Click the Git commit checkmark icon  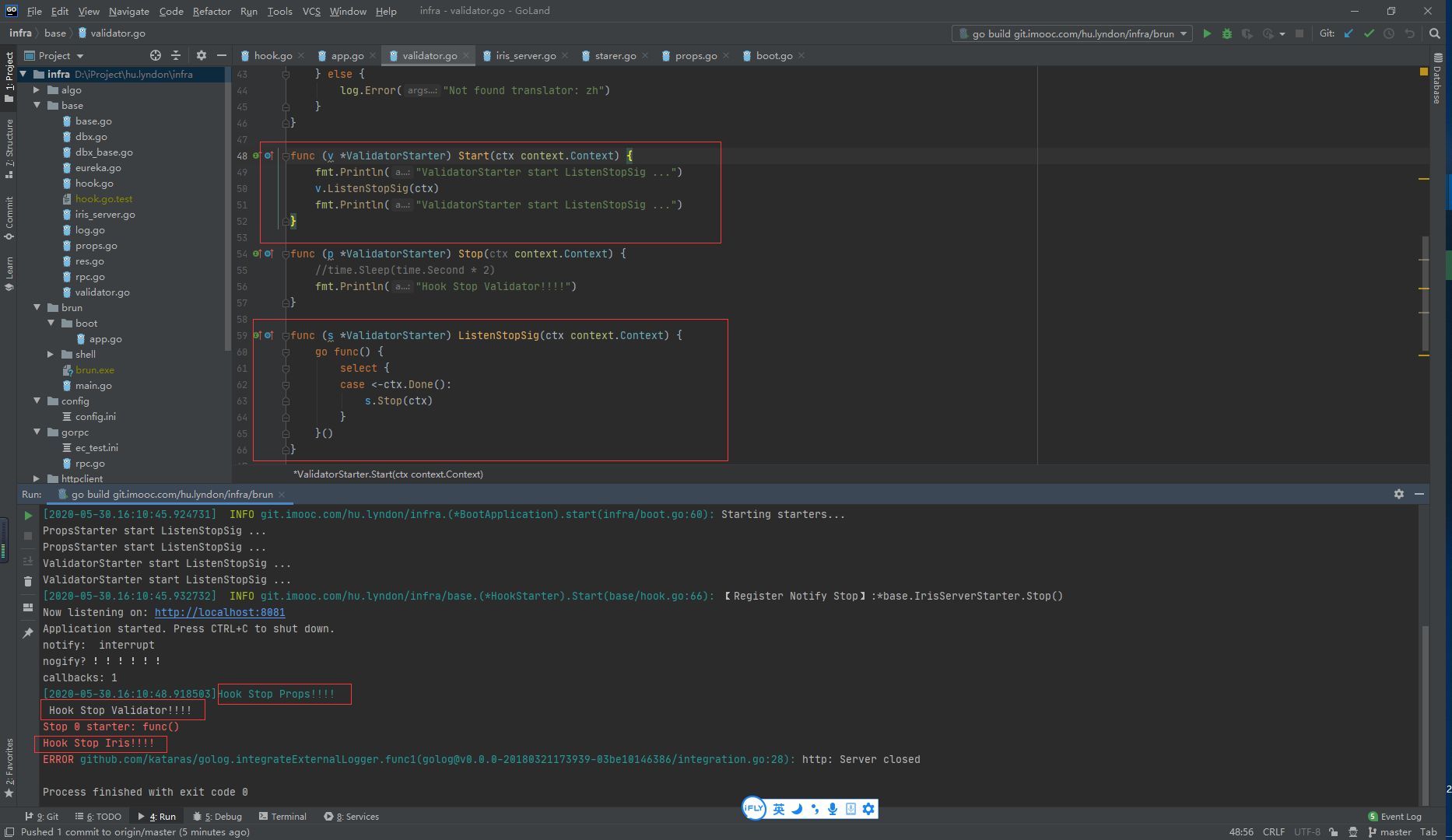click(1369, 33)
